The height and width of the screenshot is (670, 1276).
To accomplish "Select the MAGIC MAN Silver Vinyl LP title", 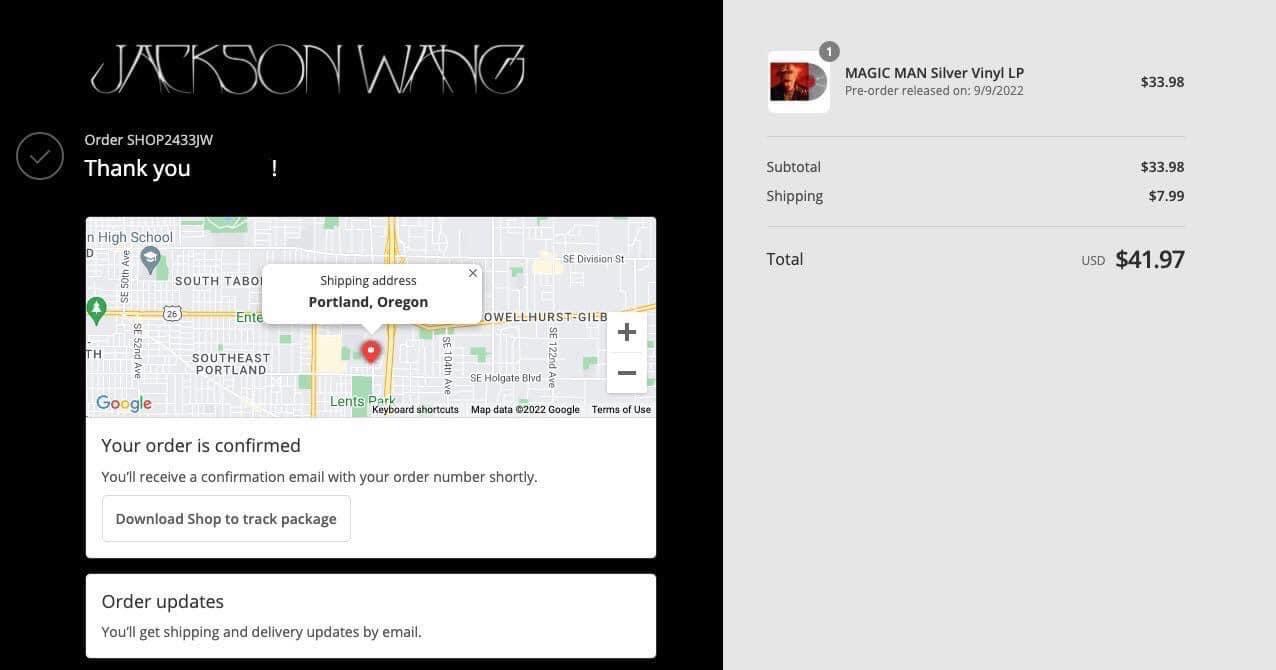I will (934, 72).
